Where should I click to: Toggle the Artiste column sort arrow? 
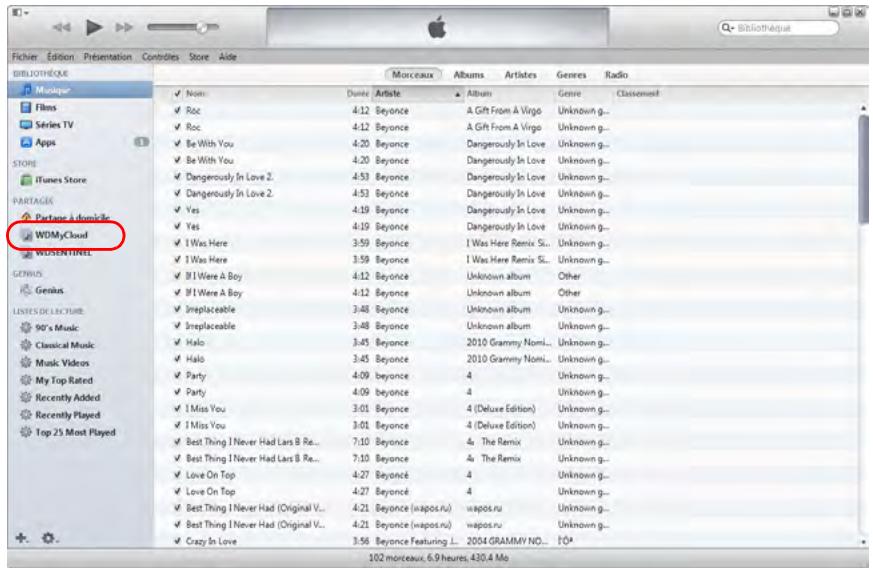coord(458,95)
